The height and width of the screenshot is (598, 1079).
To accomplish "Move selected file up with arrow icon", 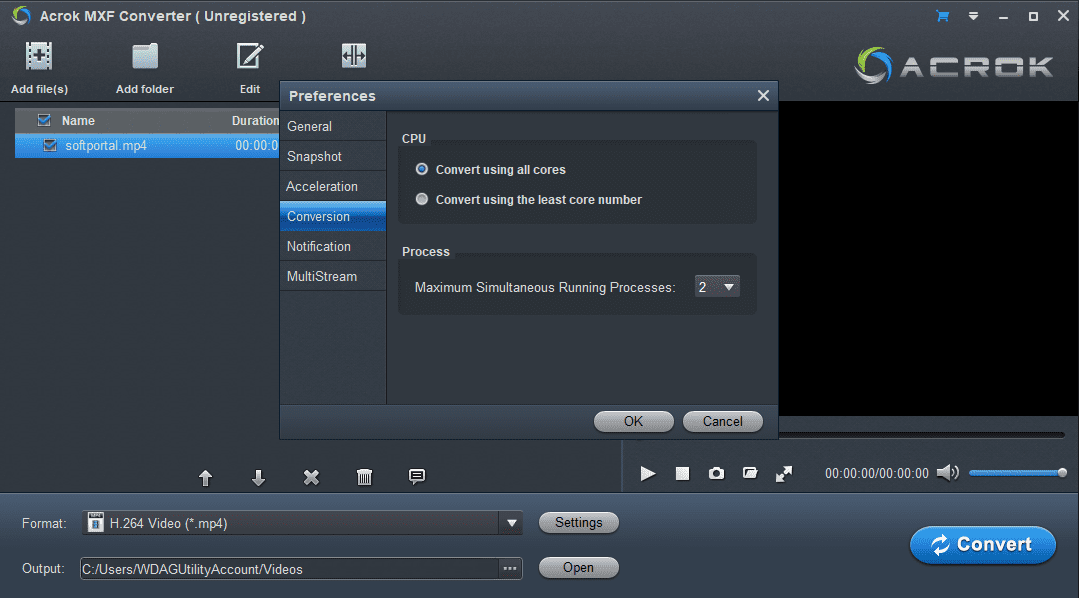I will pos(205,478).
